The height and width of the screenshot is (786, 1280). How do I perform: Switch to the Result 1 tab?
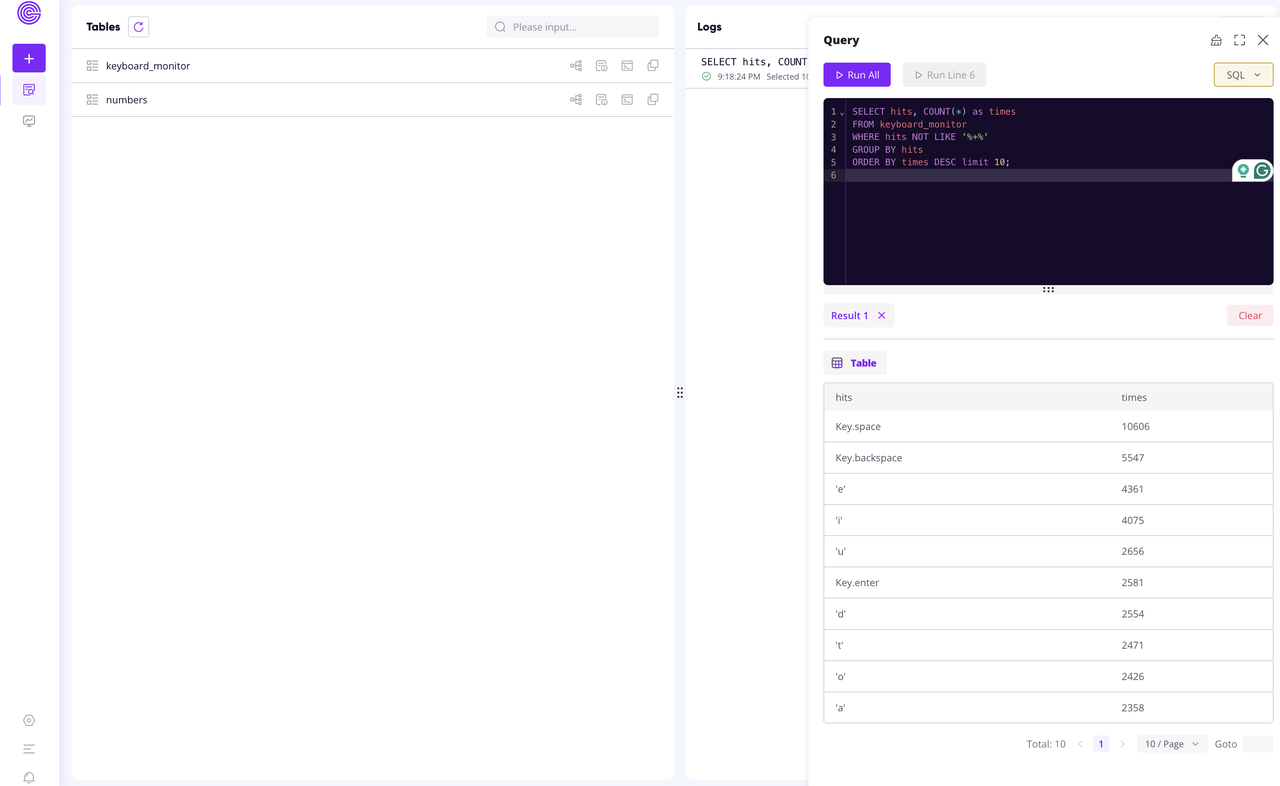coord(849,315)
